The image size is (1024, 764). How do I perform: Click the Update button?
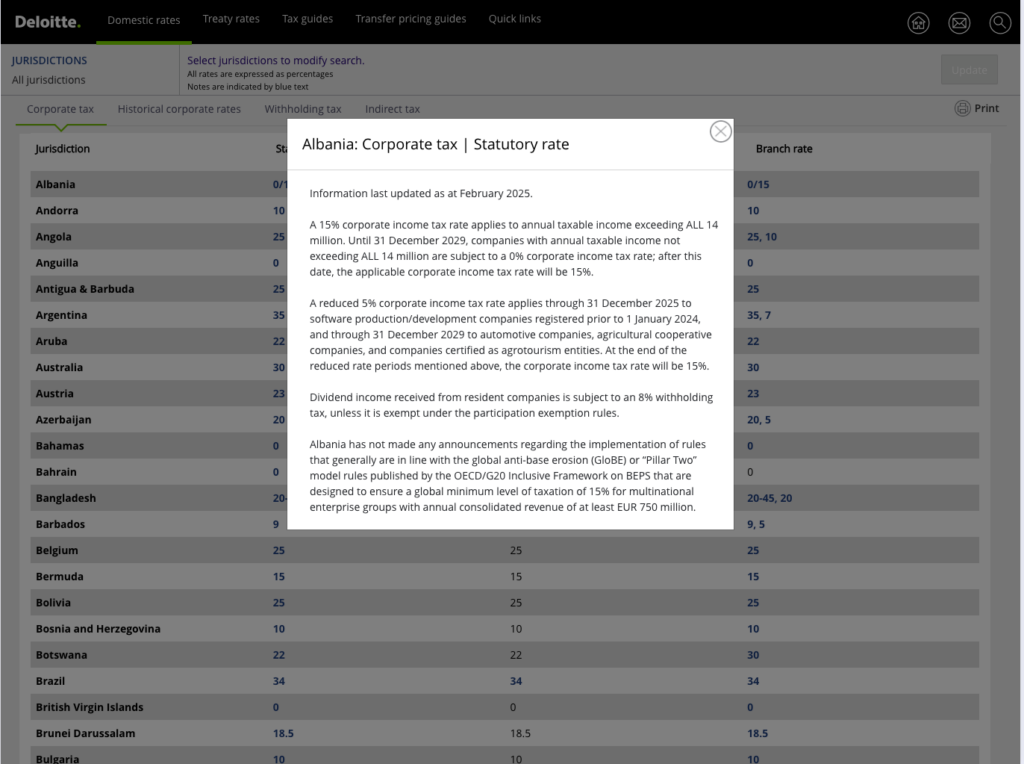[x=969, y=70]
